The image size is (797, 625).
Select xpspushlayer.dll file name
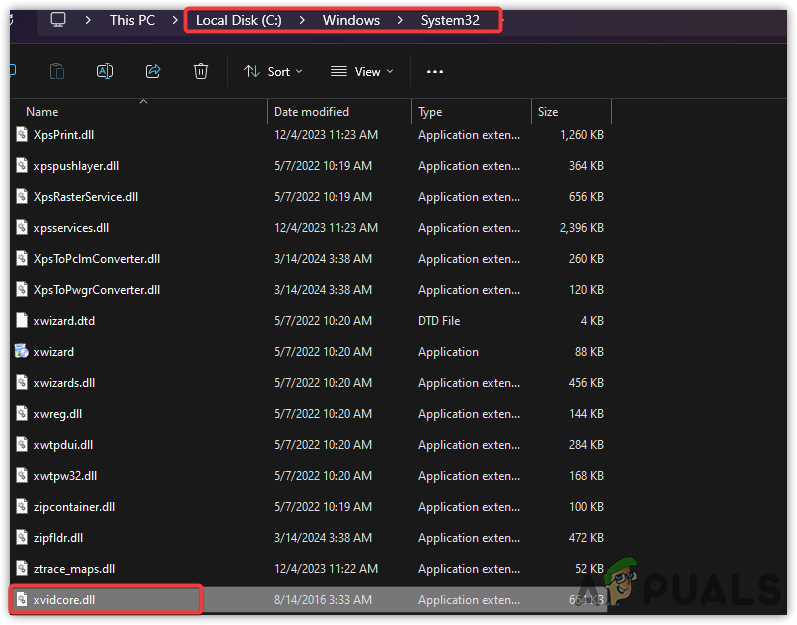[76, 166]
